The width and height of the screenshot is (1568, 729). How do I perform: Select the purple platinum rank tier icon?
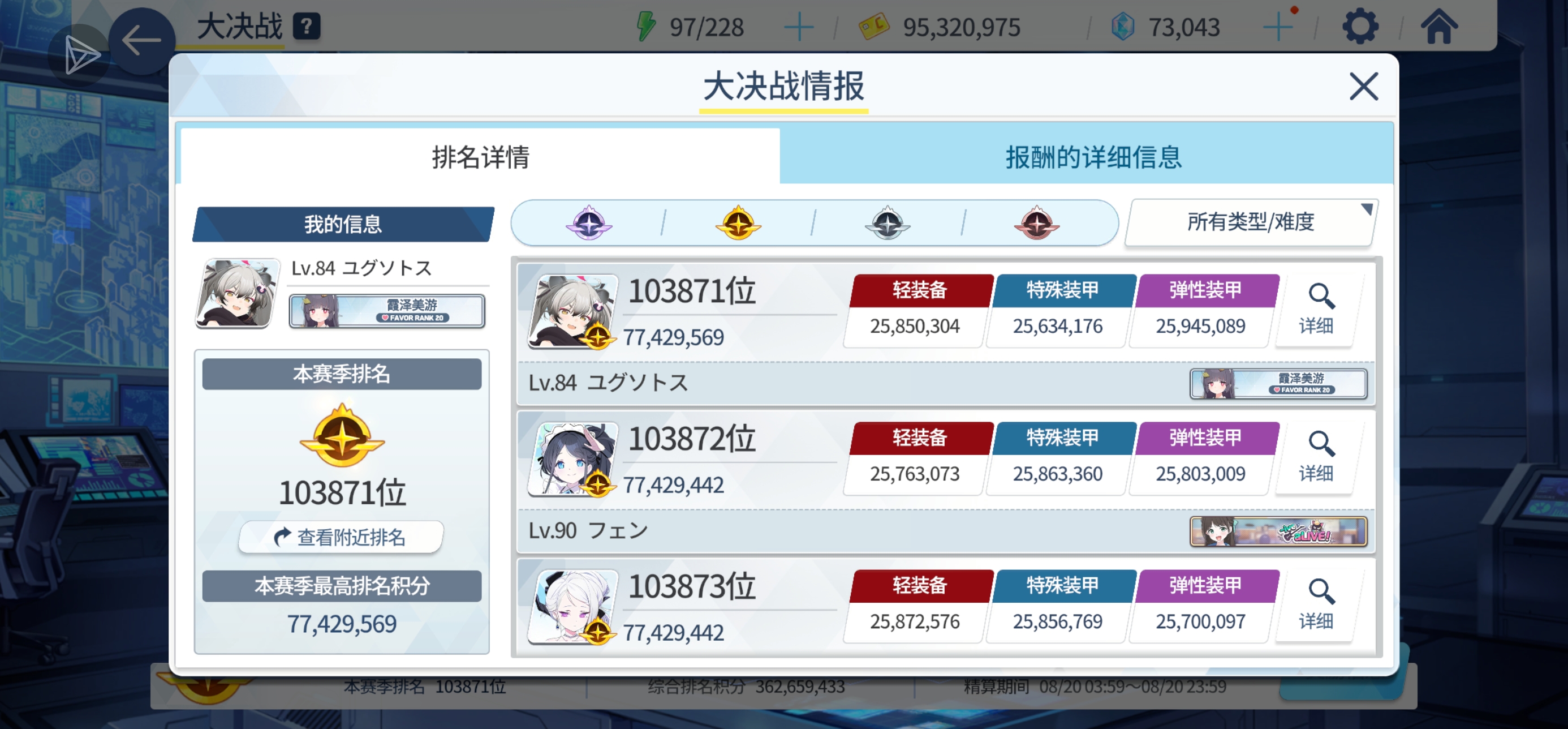pos(589,223)
